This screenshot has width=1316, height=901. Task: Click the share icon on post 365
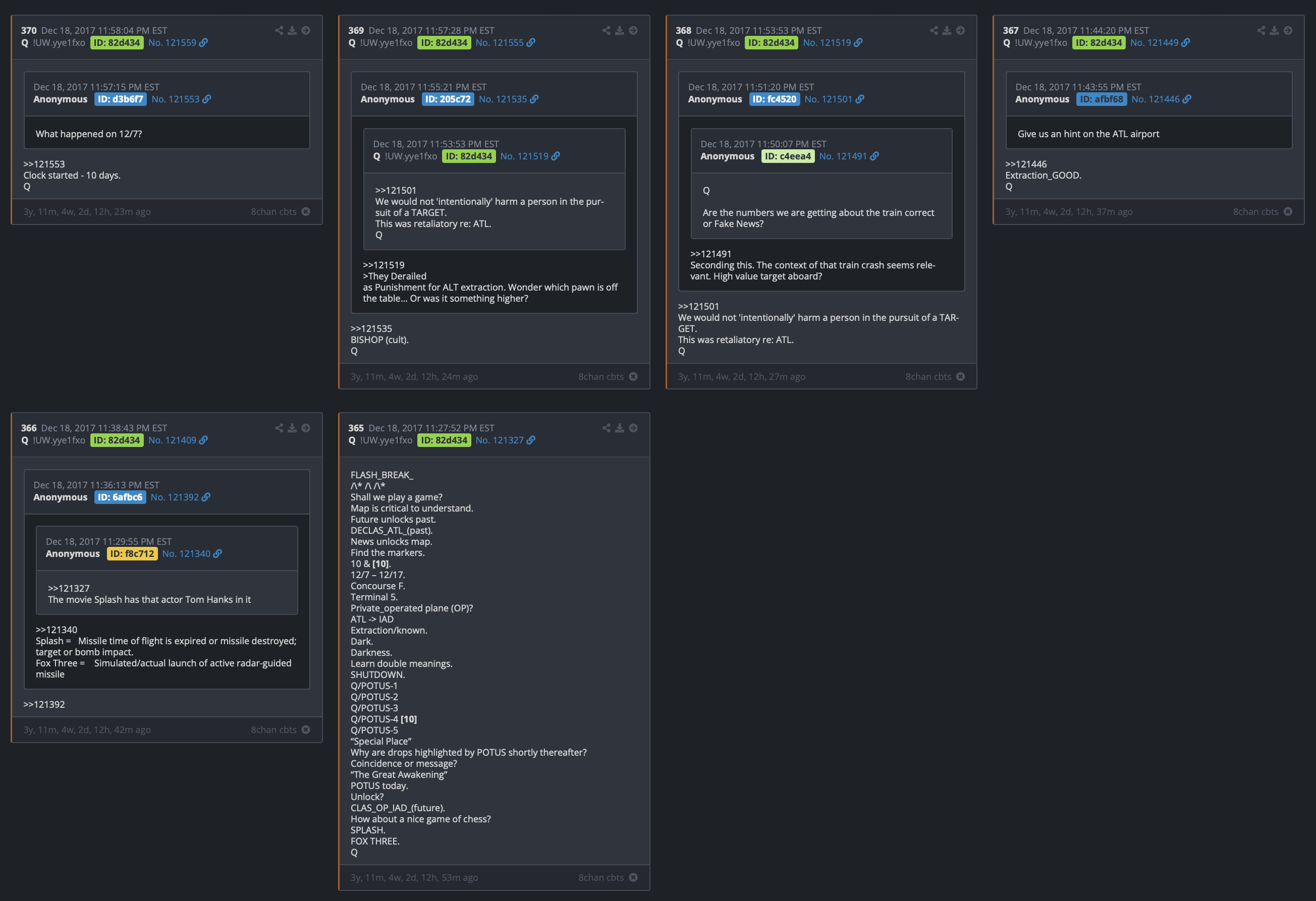(607, 428)
